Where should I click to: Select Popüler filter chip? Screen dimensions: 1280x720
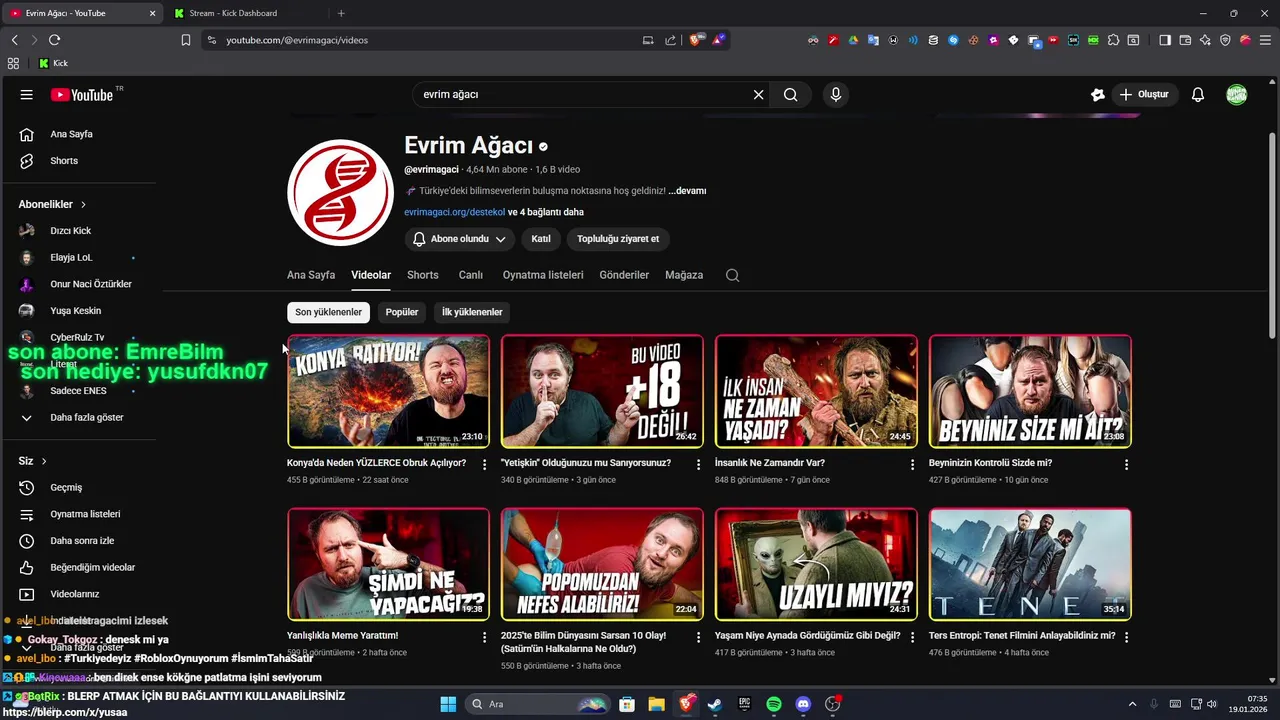pos(402,312)
